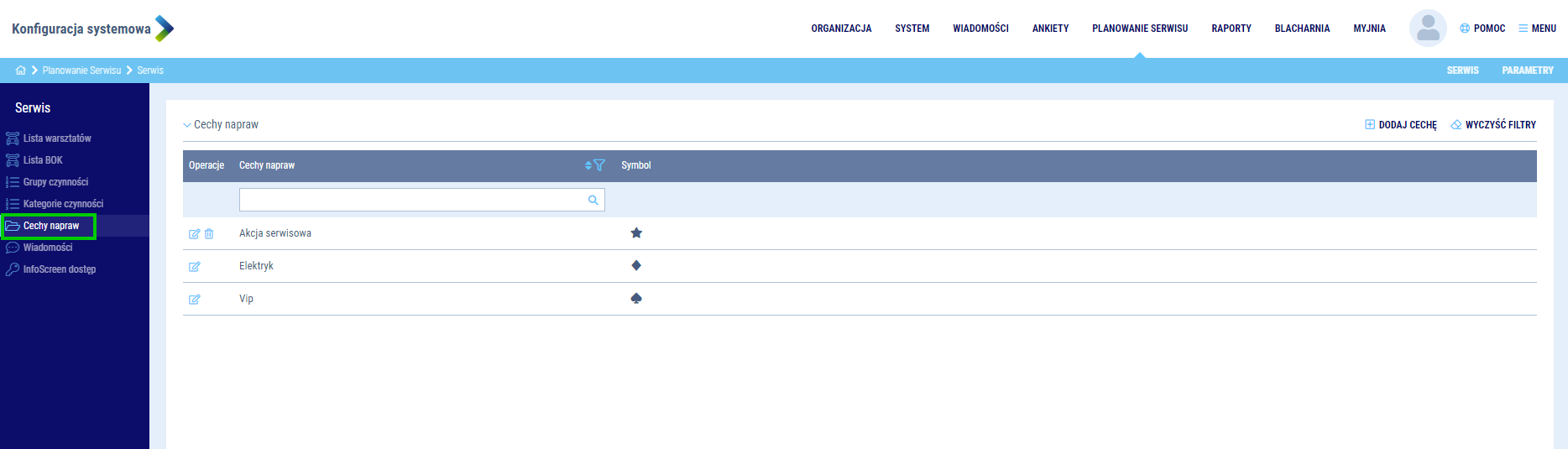Image resolution: width=1568 pixels, height=449 pixels.
Task: Open InfoScreen dostęp in sidebar
Action: 59,269
